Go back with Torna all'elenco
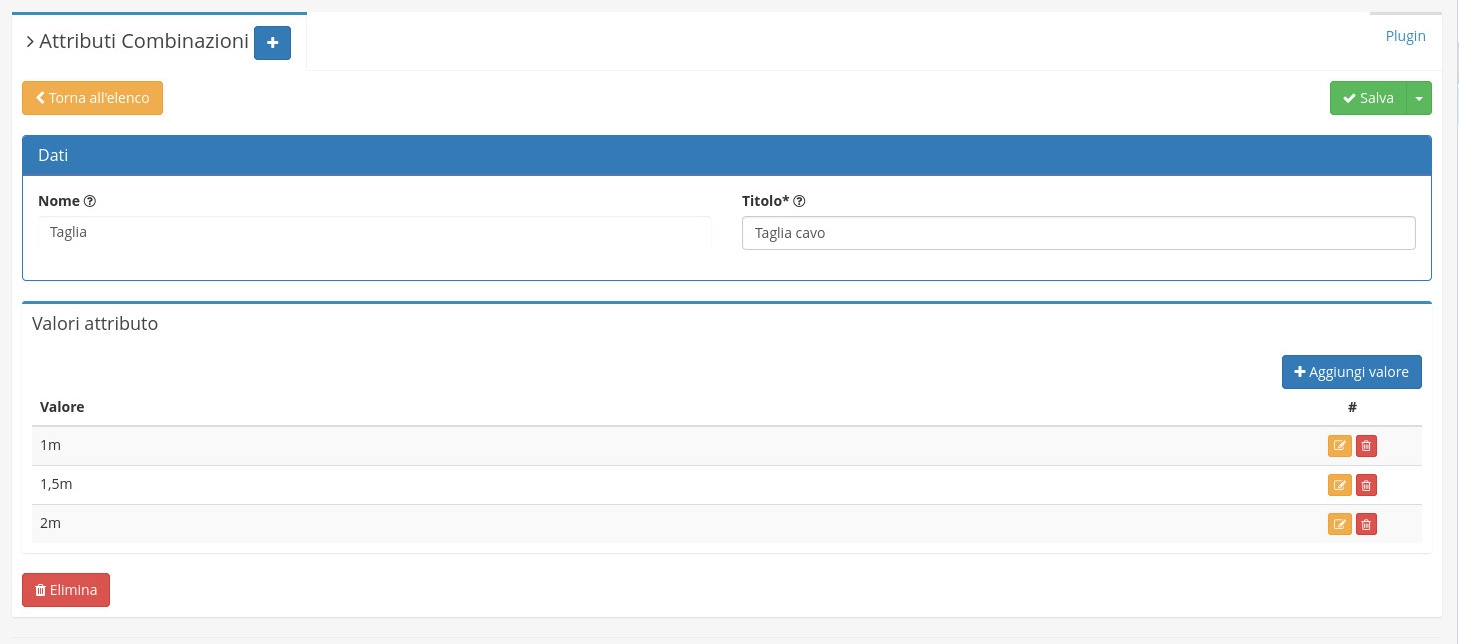 click(x=92, y=98)
